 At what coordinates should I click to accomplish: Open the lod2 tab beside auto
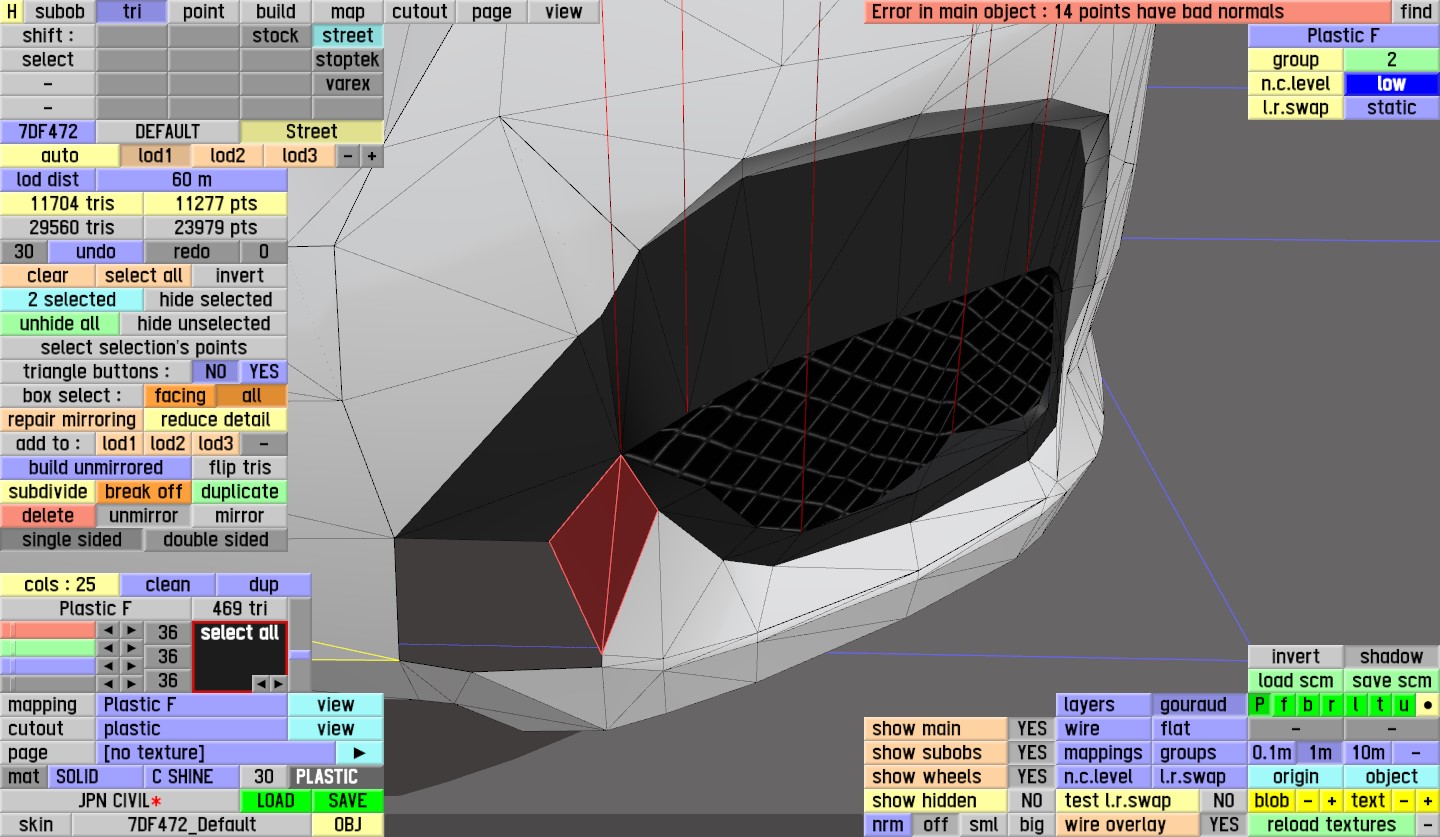[228, 156]
